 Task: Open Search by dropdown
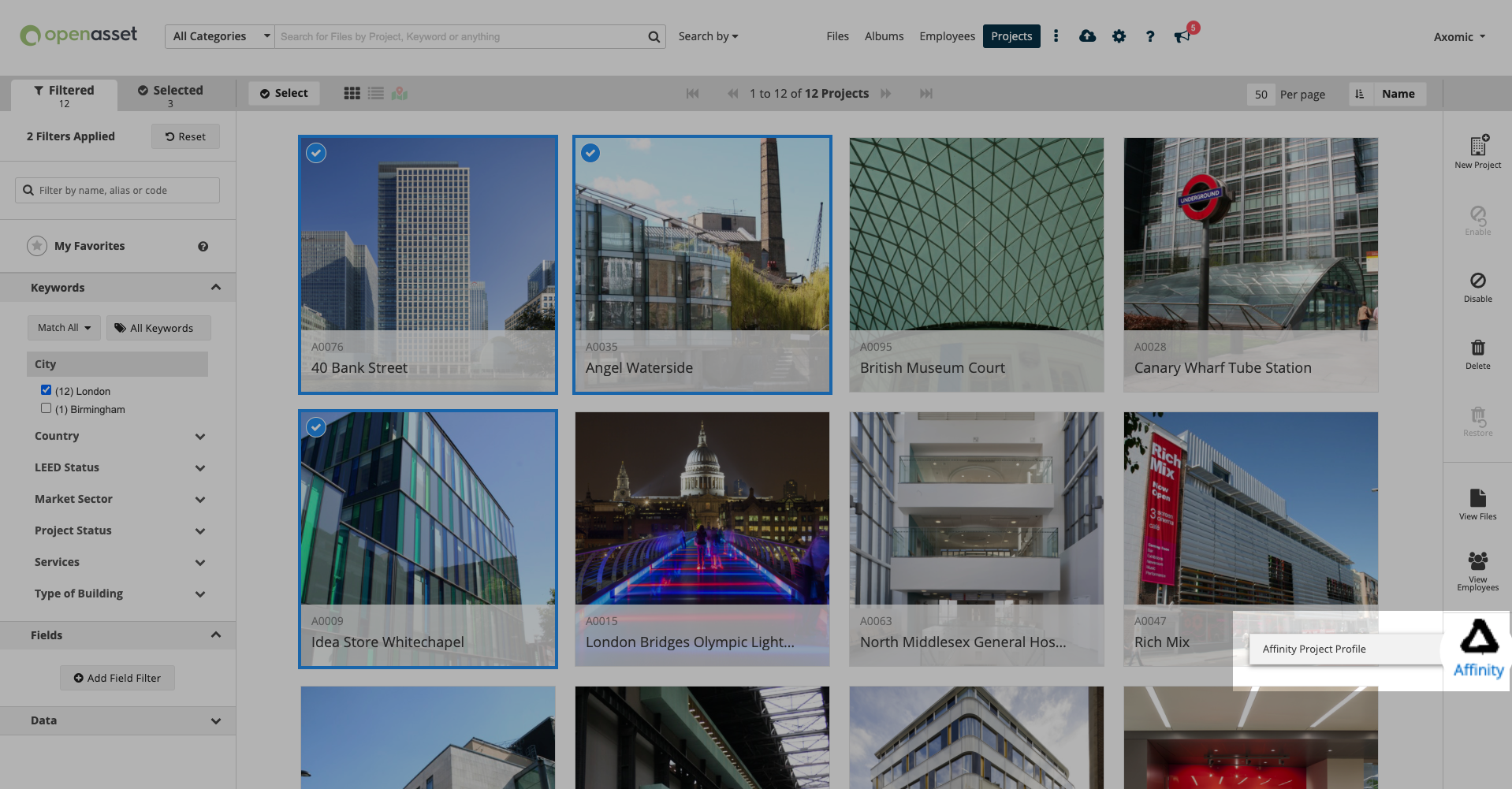pyautogui.click(x=708, y=36)
